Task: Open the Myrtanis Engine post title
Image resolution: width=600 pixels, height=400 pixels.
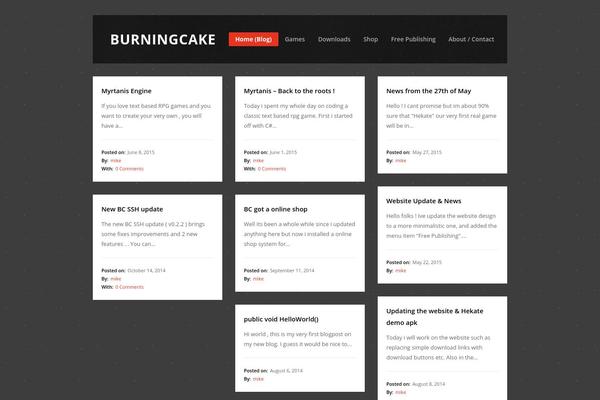Action: (126, 91)
